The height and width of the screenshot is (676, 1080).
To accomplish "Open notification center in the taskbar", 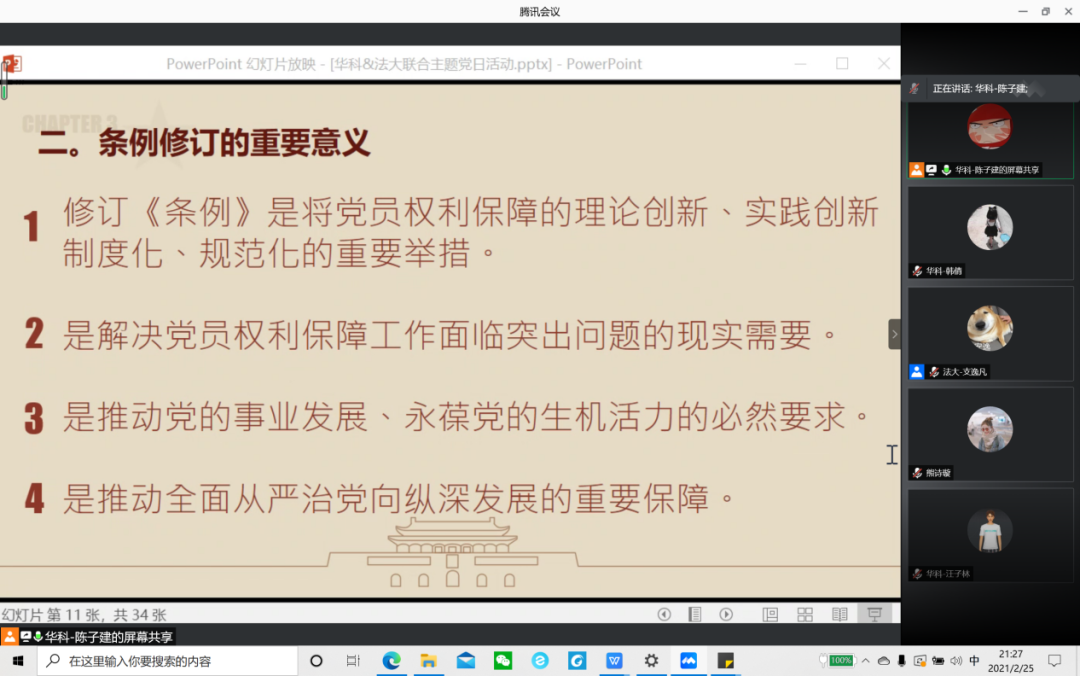I will (1054, 661).
